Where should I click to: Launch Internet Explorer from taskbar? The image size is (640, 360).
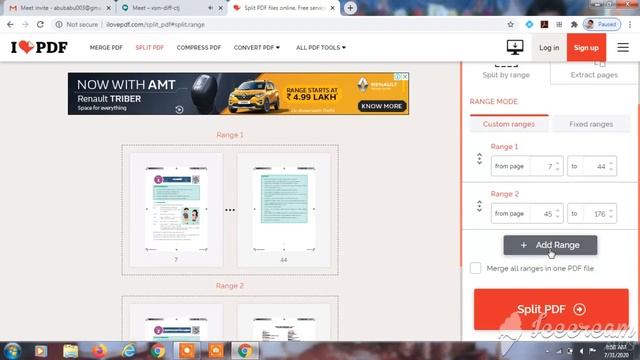pyautogui.click(x=129, y=351)
